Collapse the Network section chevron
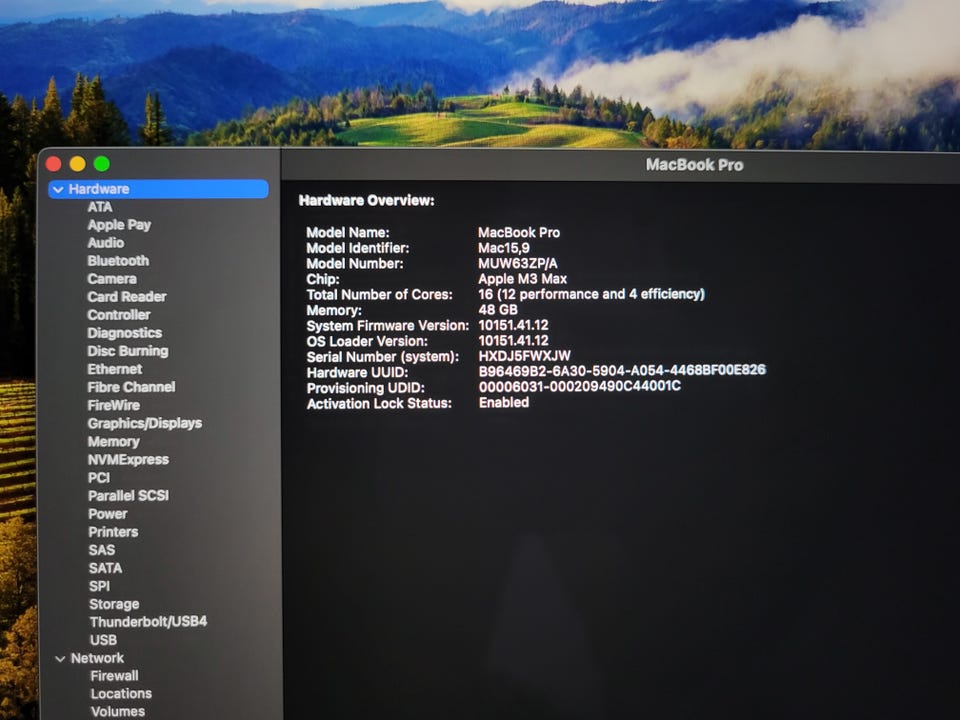 tap(60, 659)
